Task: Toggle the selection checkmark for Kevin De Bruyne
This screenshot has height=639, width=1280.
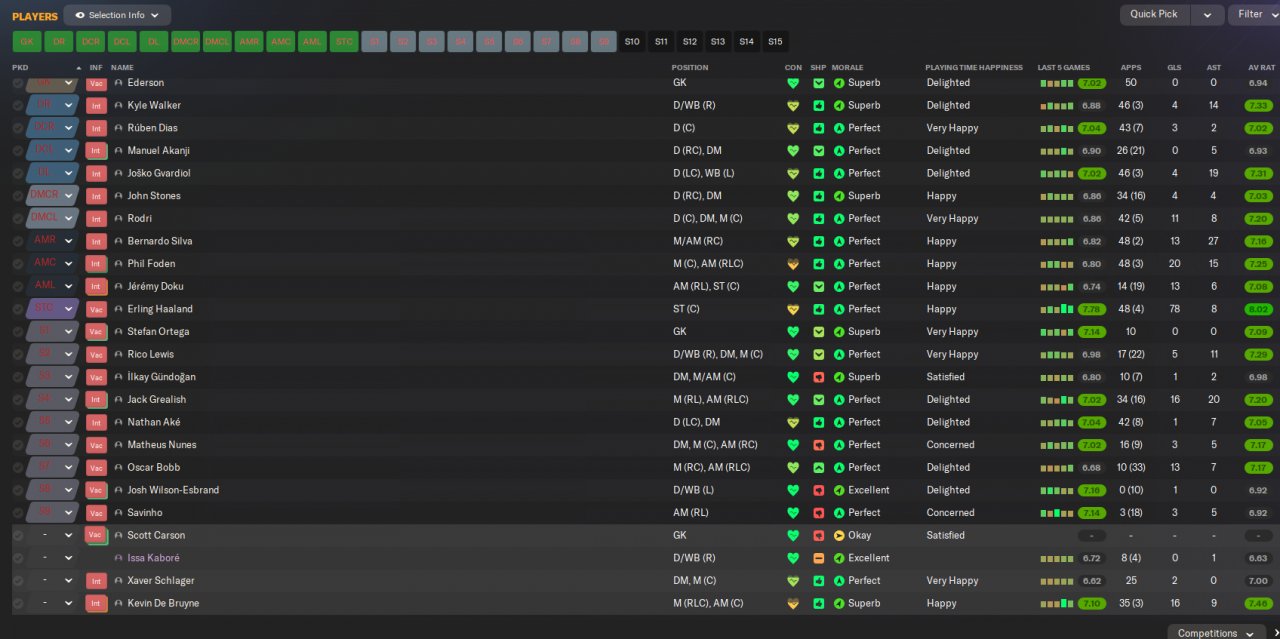Action: pyautogui.click(x=17, y=603)
